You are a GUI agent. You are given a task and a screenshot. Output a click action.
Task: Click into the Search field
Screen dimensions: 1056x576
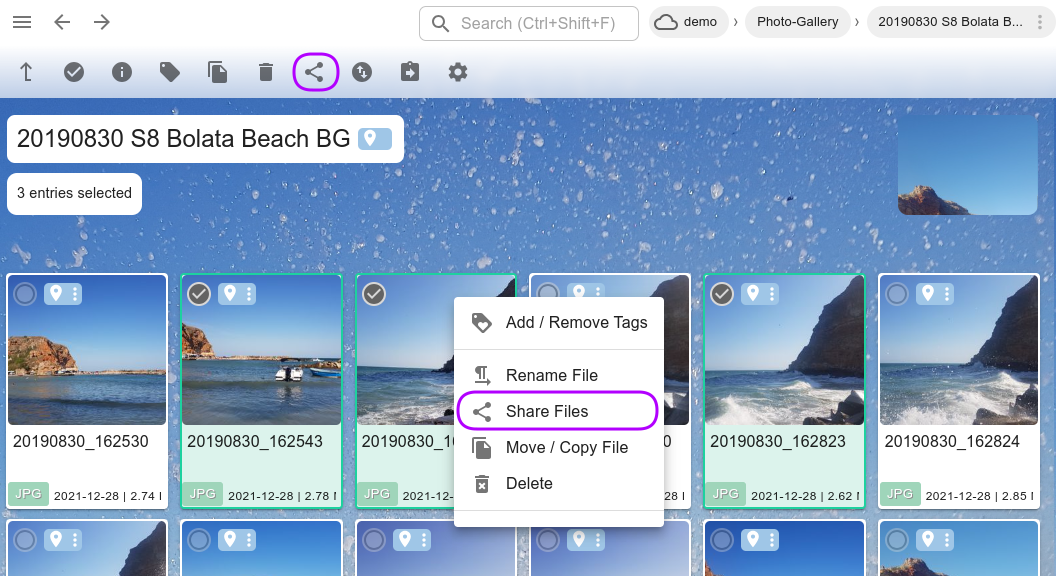529,23
